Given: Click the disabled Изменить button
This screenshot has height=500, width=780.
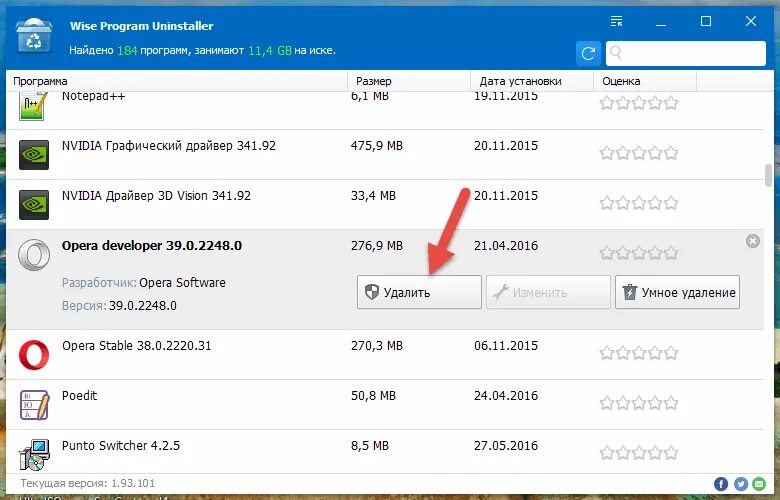Looking at the screenshot, I should coord(548,292).
